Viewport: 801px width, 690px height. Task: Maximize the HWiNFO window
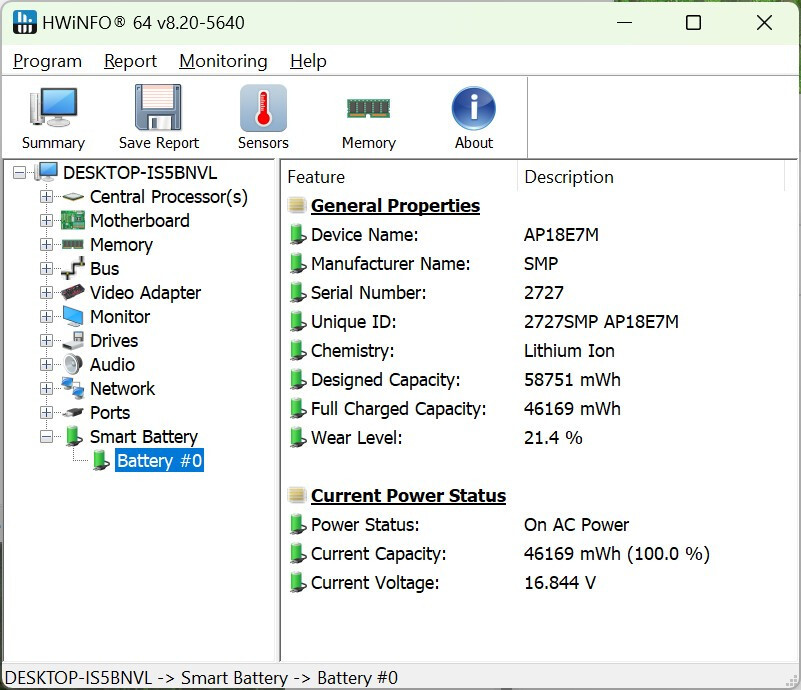pyautogui.click(x=693, y=22)
